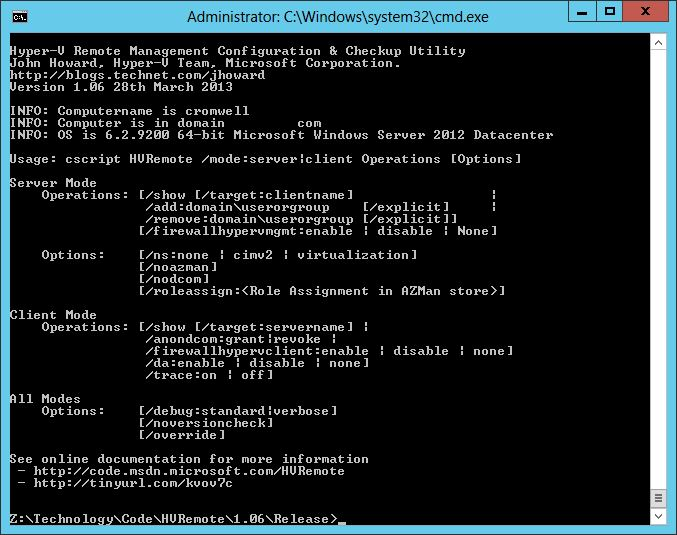Click the '/trace:on | off]' line
The height and width of the screenshot is (535, 677).
coord(209,375)
